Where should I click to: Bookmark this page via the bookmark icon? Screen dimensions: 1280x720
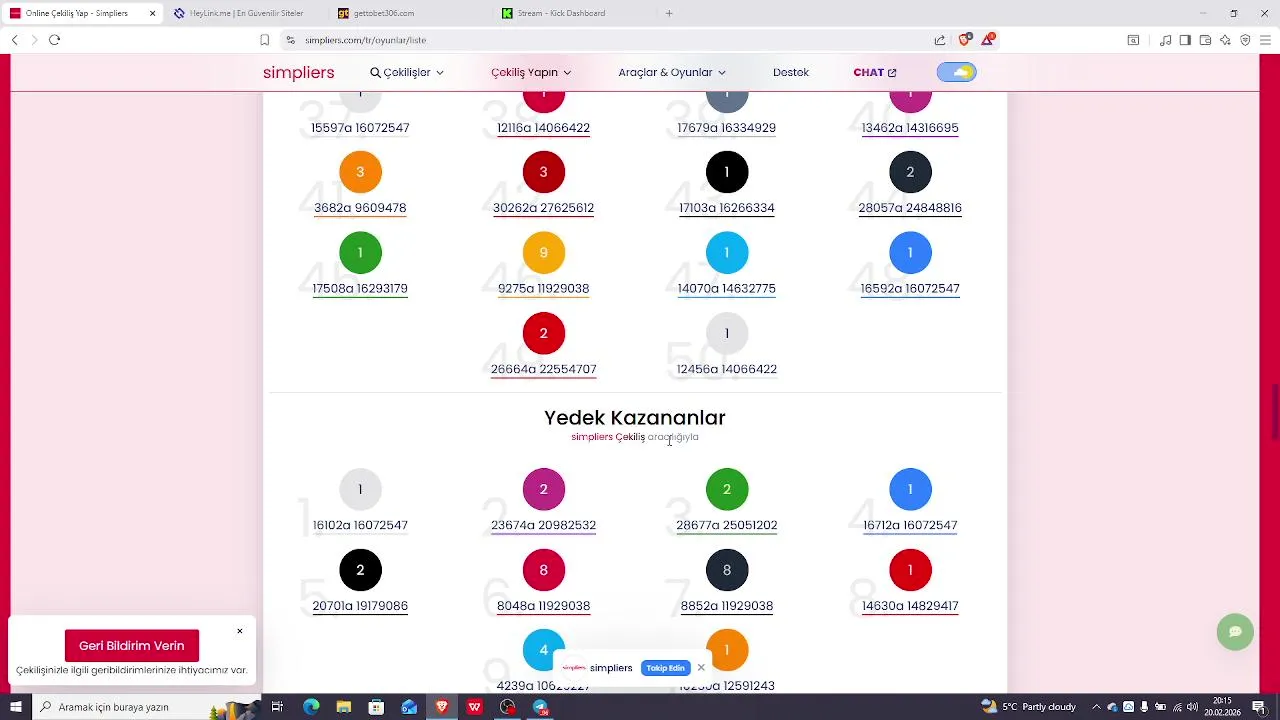pyautogui.click(x=264, y=40)
